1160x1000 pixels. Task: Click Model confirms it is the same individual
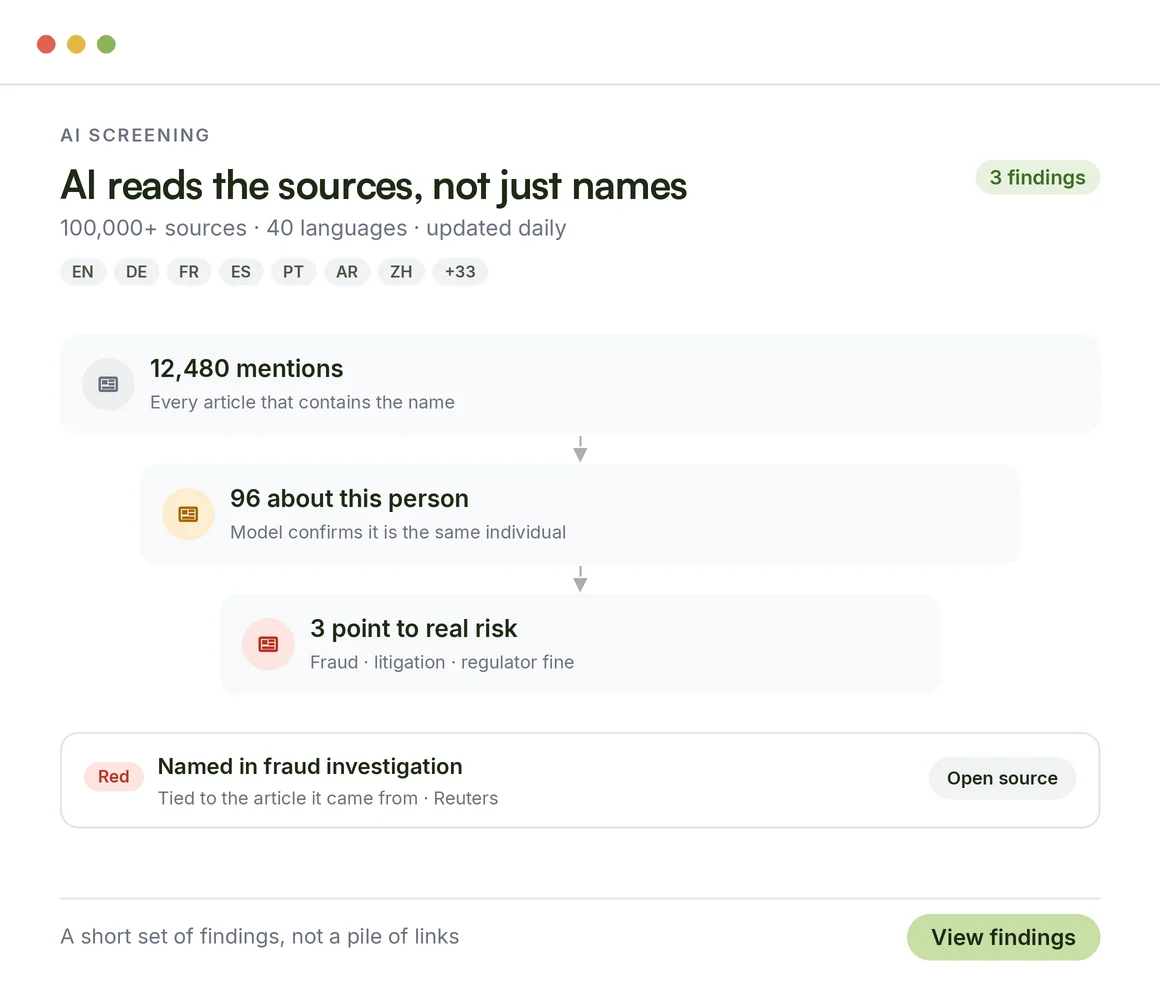[398, 533]
